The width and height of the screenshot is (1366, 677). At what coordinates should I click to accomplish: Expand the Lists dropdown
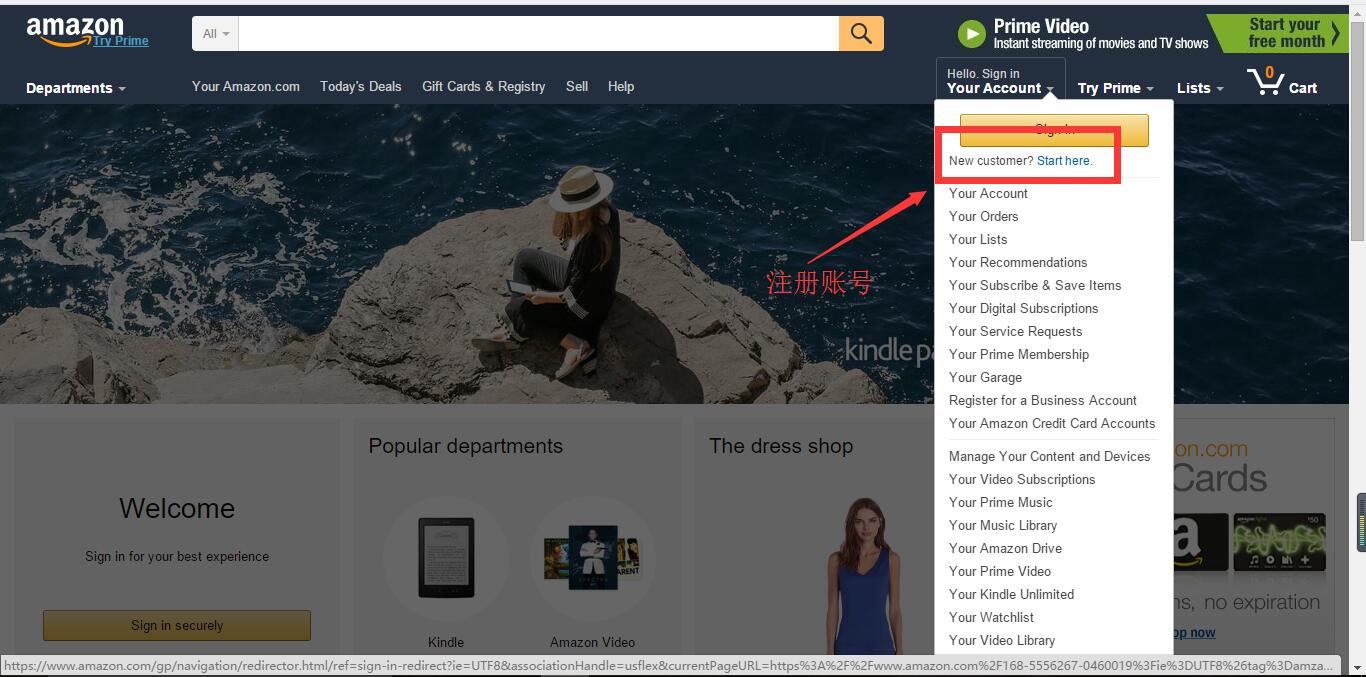(1200, 88)
